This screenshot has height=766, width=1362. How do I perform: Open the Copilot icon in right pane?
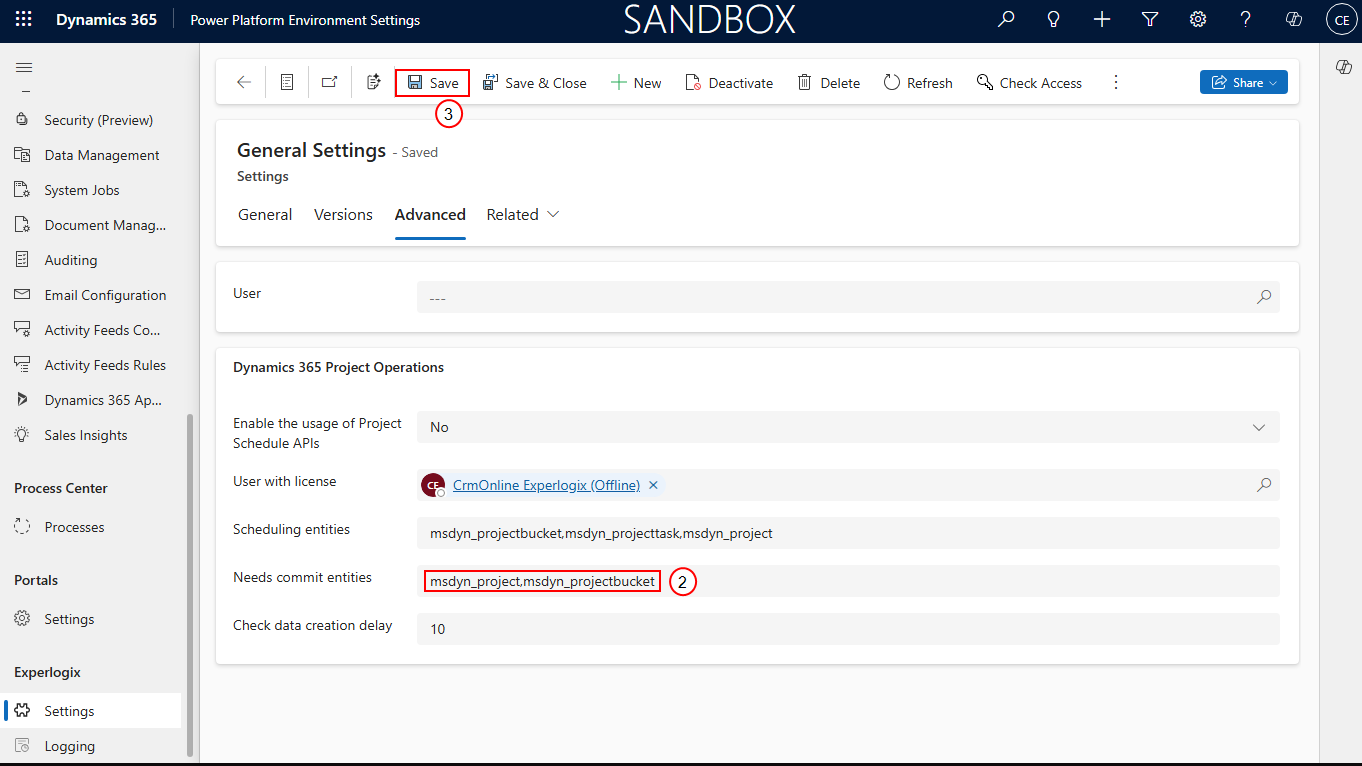[1343, 67]
